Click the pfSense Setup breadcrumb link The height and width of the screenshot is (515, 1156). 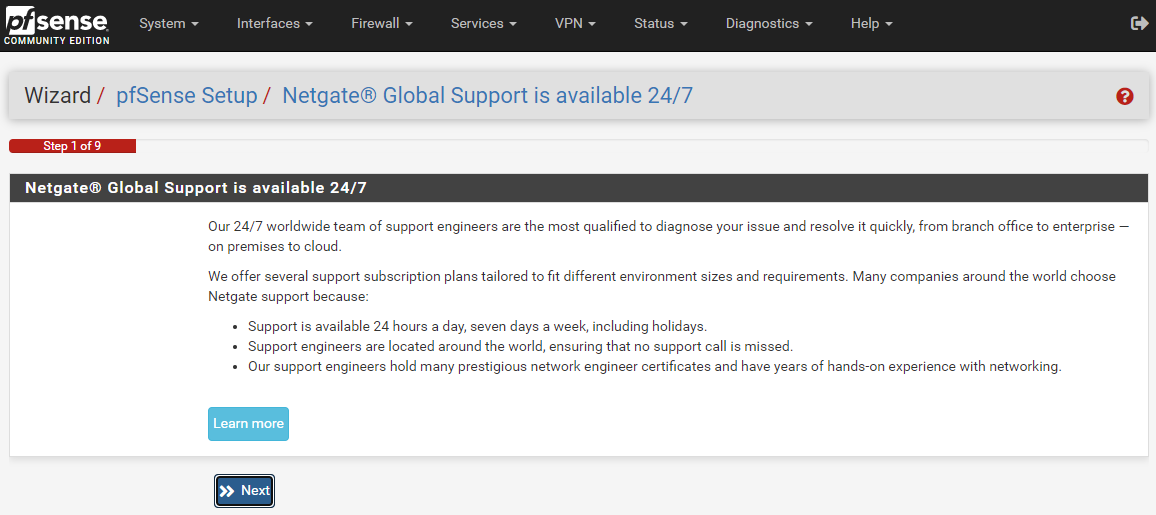coord(187,96)
